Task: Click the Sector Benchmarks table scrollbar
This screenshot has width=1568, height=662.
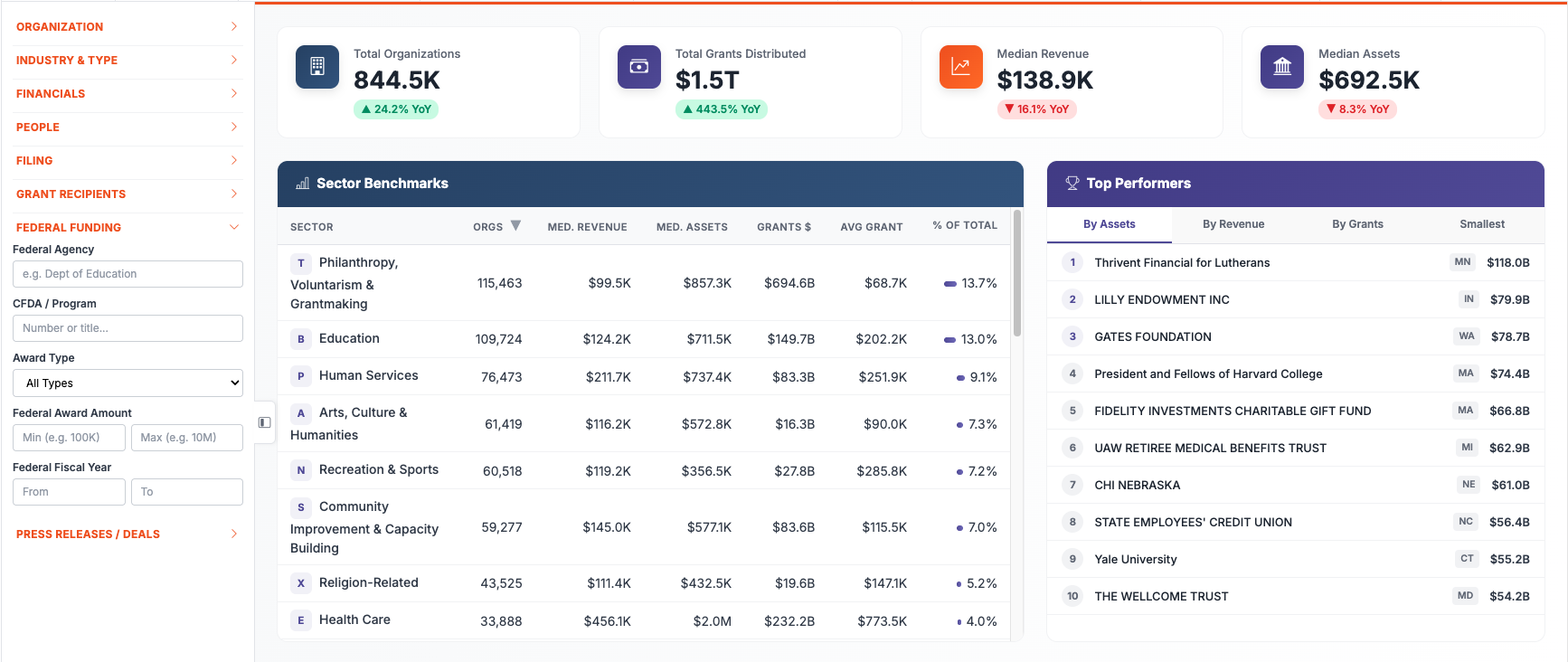Action: pyautogui.click(x=1017, y=273)
